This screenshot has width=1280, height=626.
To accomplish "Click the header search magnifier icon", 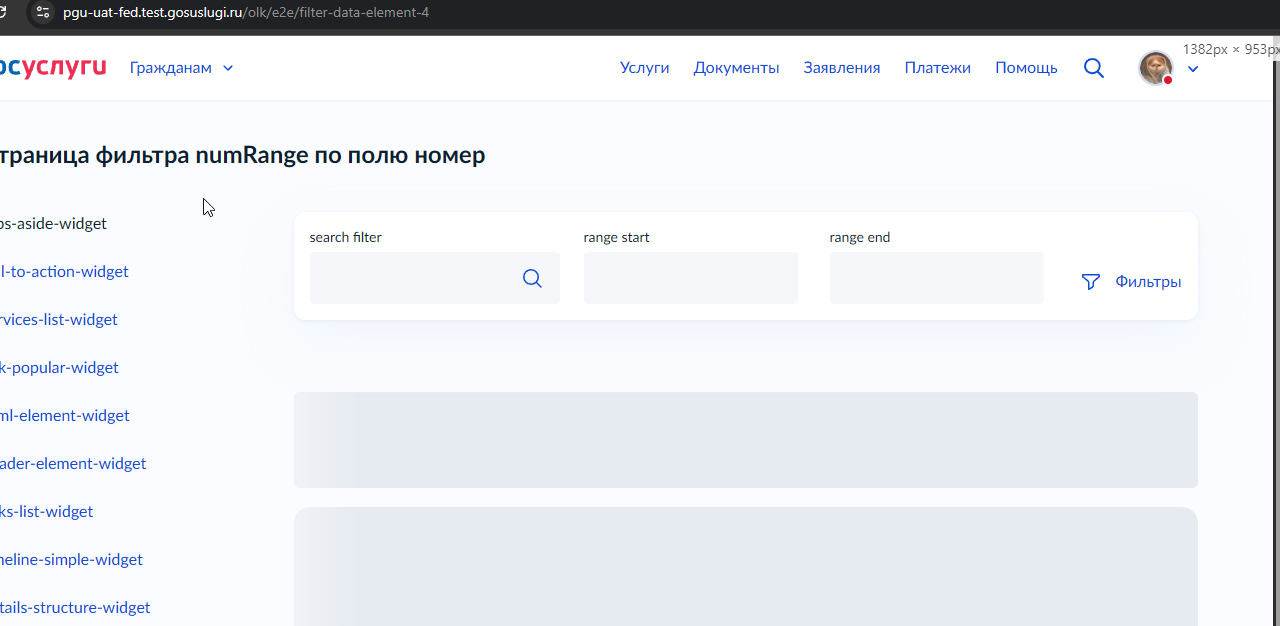I will tap(1094, 68).
